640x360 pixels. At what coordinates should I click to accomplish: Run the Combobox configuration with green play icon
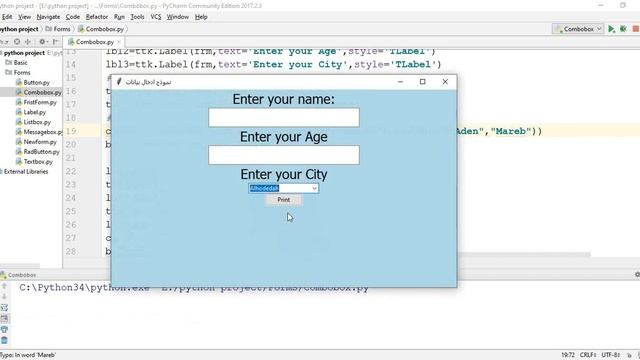[611, 29]
